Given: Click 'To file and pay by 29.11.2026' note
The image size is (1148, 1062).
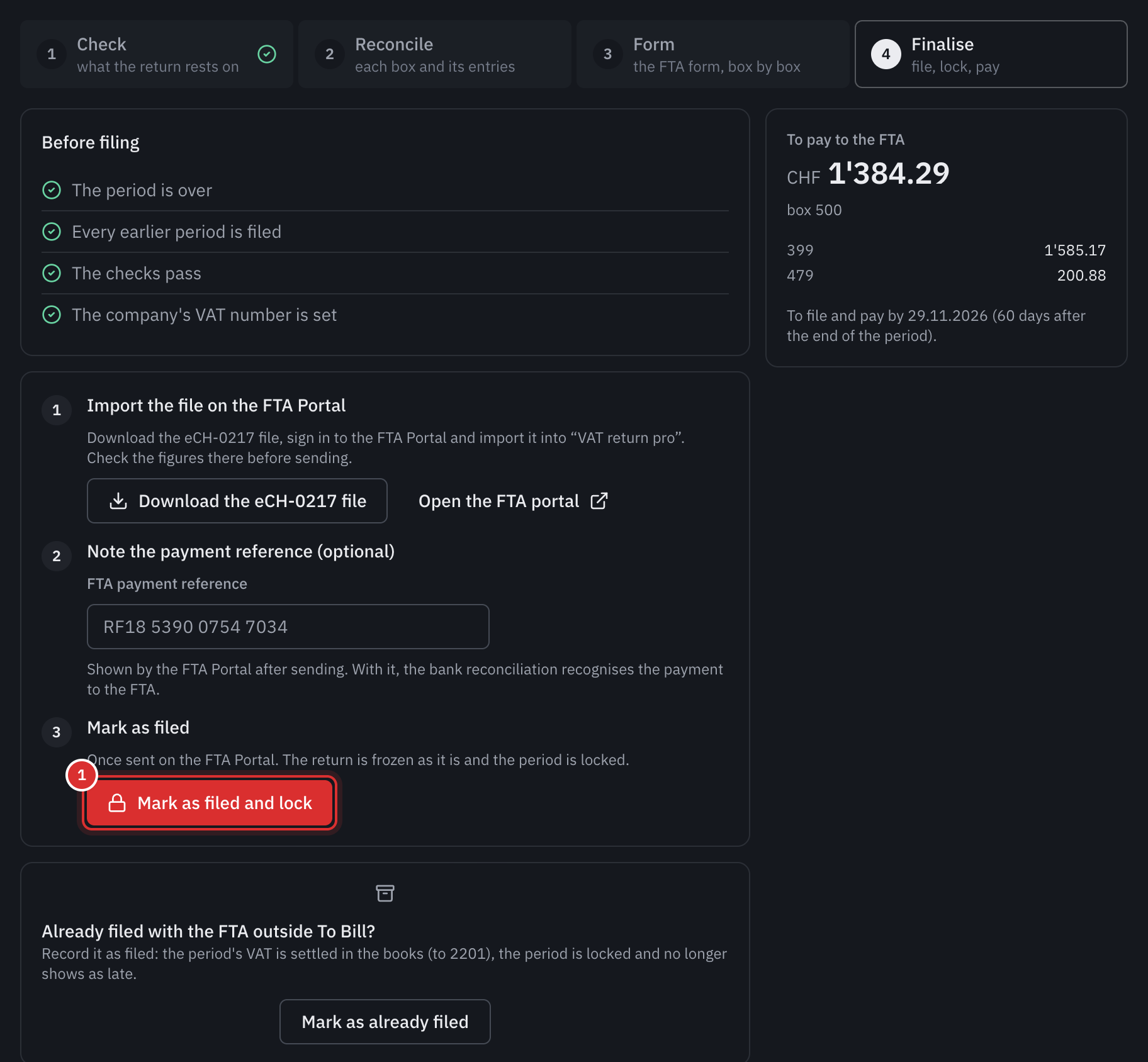Looking at the screenshot, I should (936, 326).
